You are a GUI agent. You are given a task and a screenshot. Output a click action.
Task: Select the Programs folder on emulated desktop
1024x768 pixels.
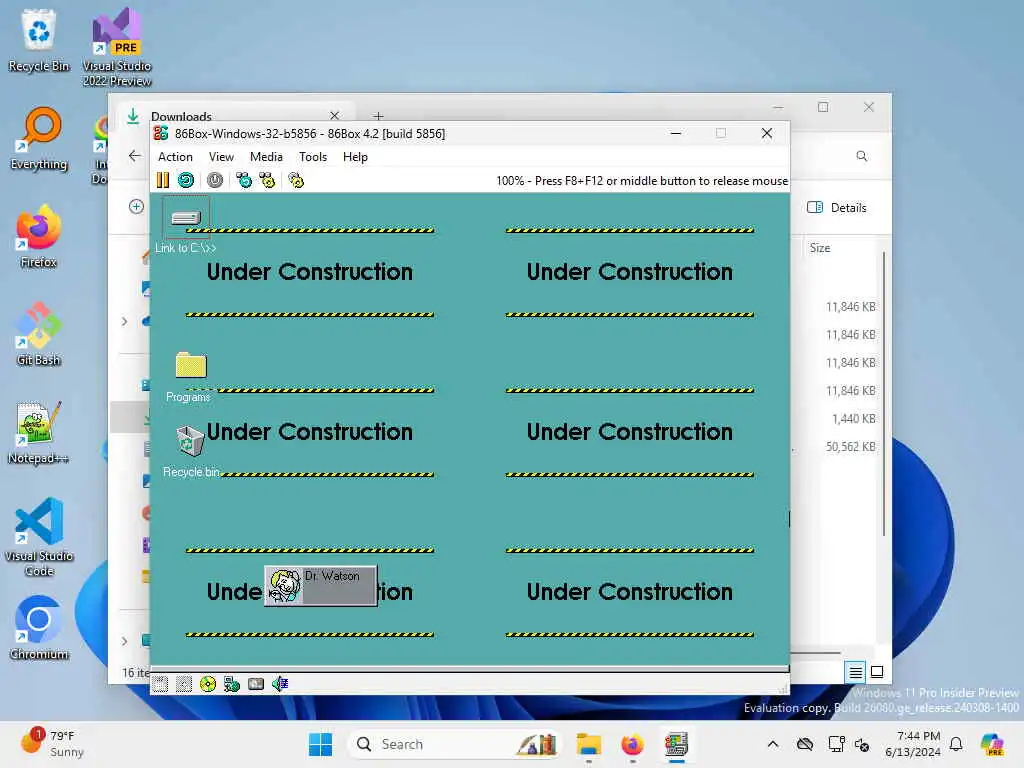tap(190, 377)
